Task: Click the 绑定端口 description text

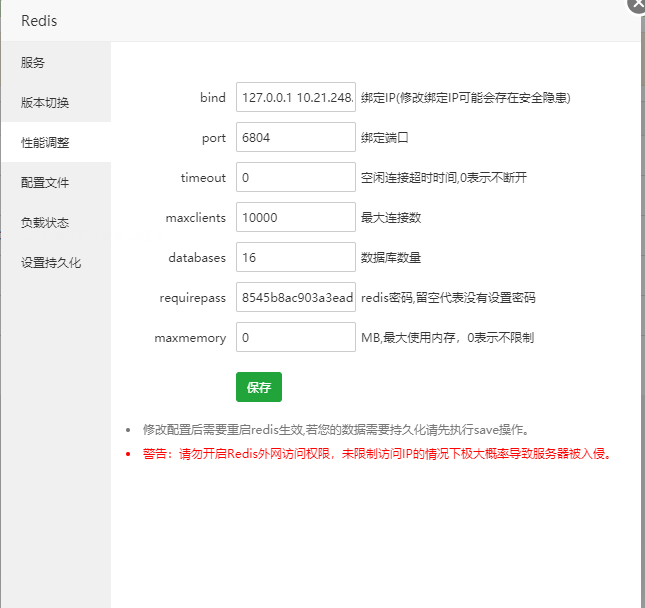Action: [x=385, y=137]
